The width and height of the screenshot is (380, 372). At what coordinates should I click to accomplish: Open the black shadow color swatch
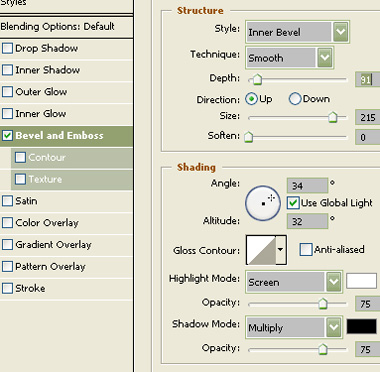[x=362, y=326]
